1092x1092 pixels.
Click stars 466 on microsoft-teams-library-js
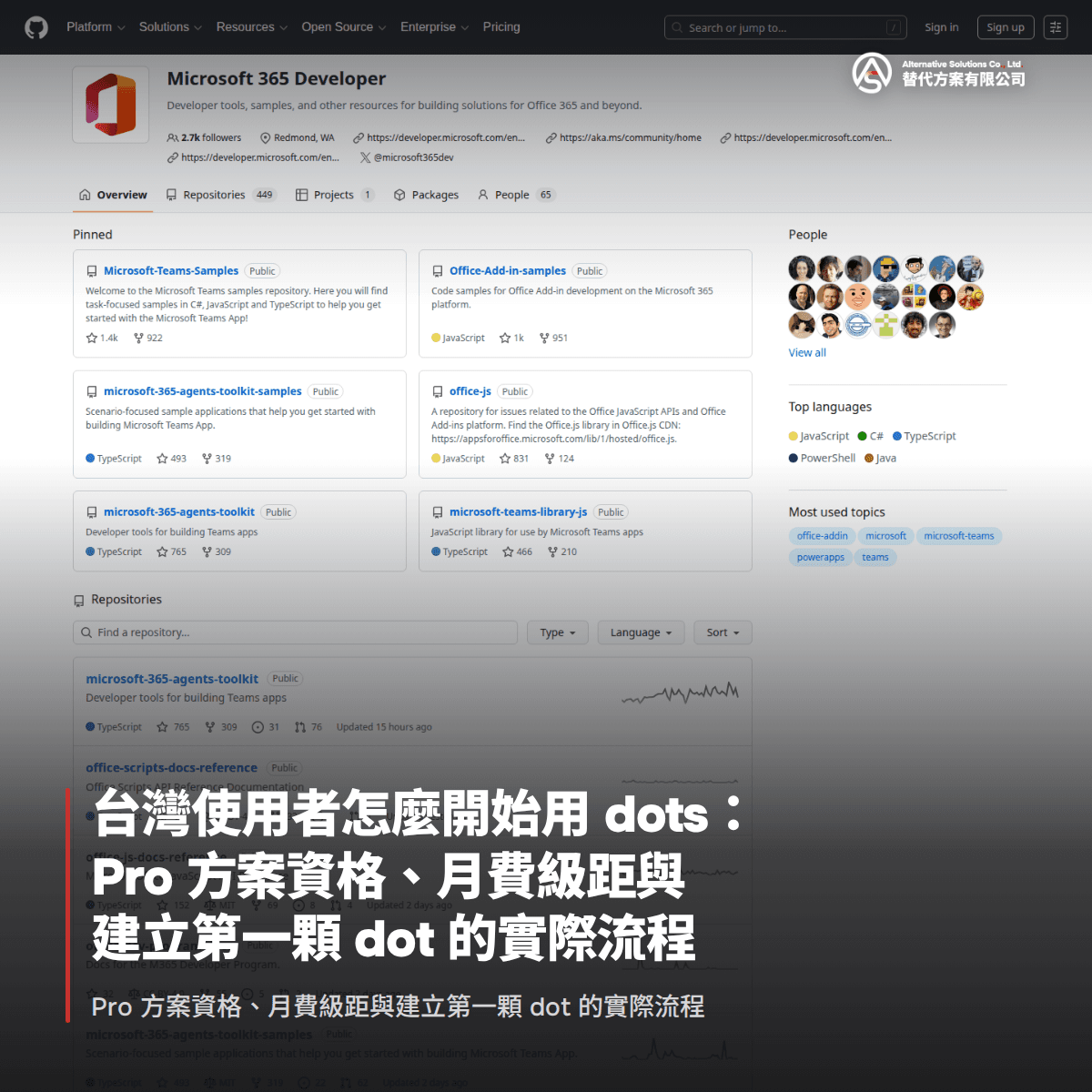518,551
